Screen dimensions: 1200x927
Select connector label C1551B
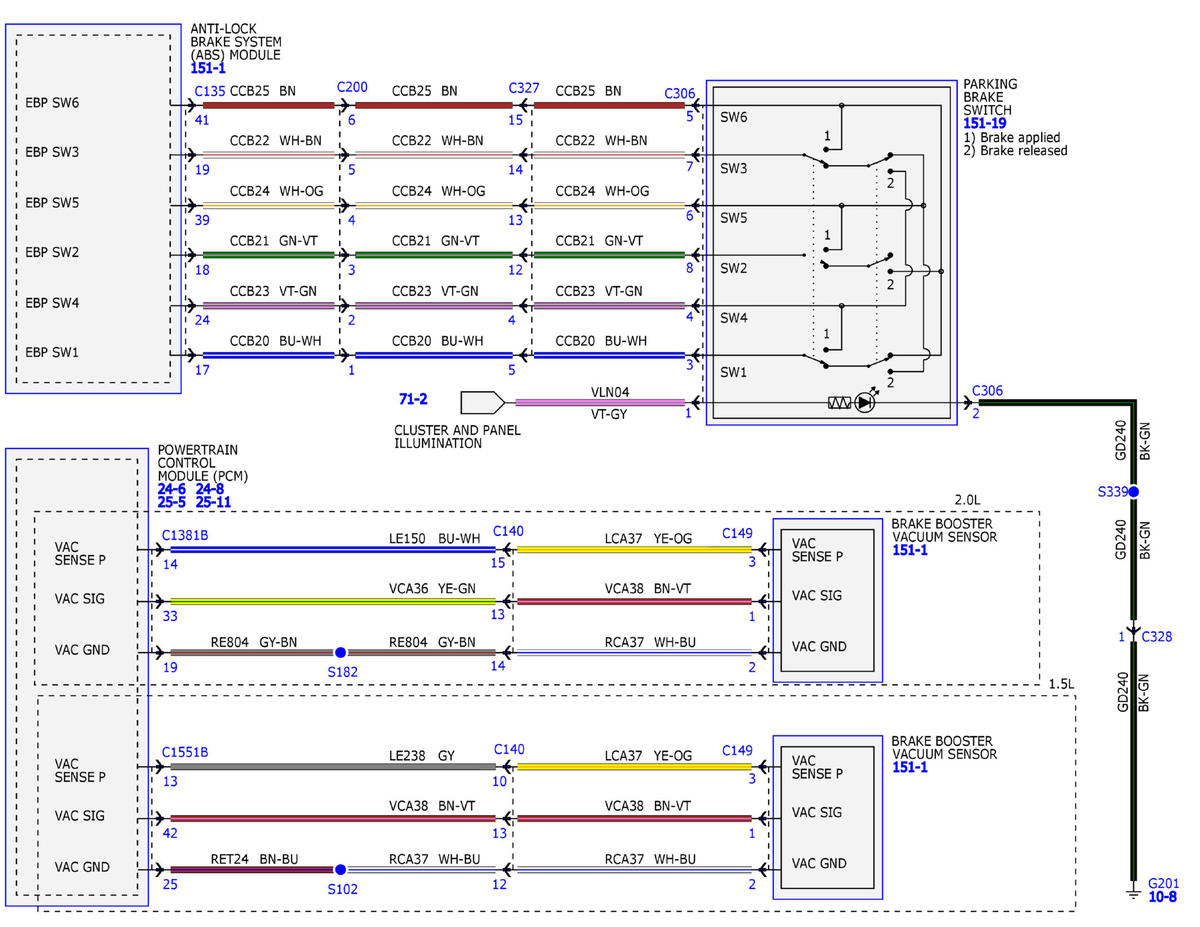coord(185,753)
